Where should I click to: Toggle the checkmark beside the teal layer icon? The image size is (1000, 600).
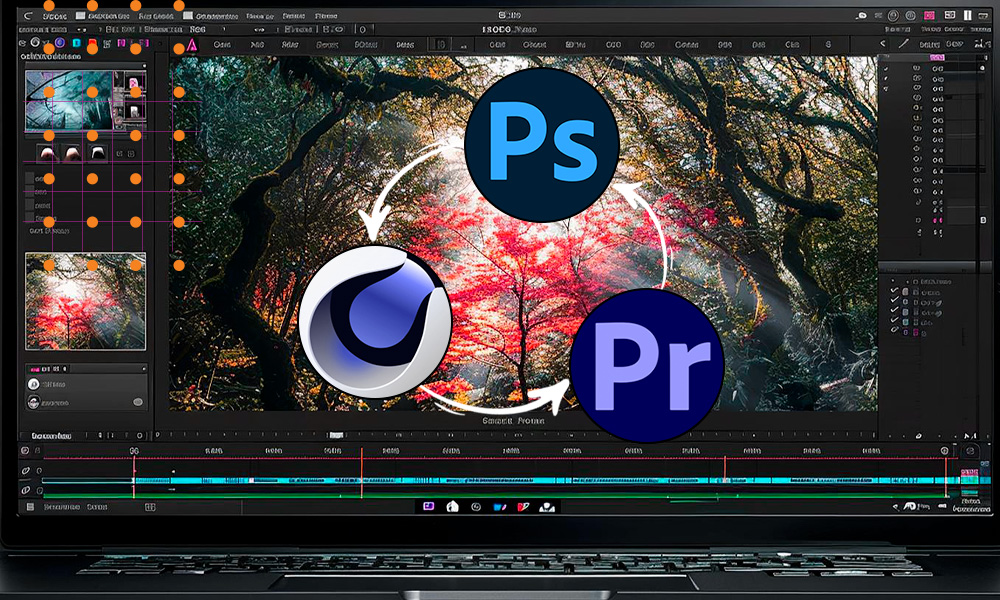tap(894, 321)
